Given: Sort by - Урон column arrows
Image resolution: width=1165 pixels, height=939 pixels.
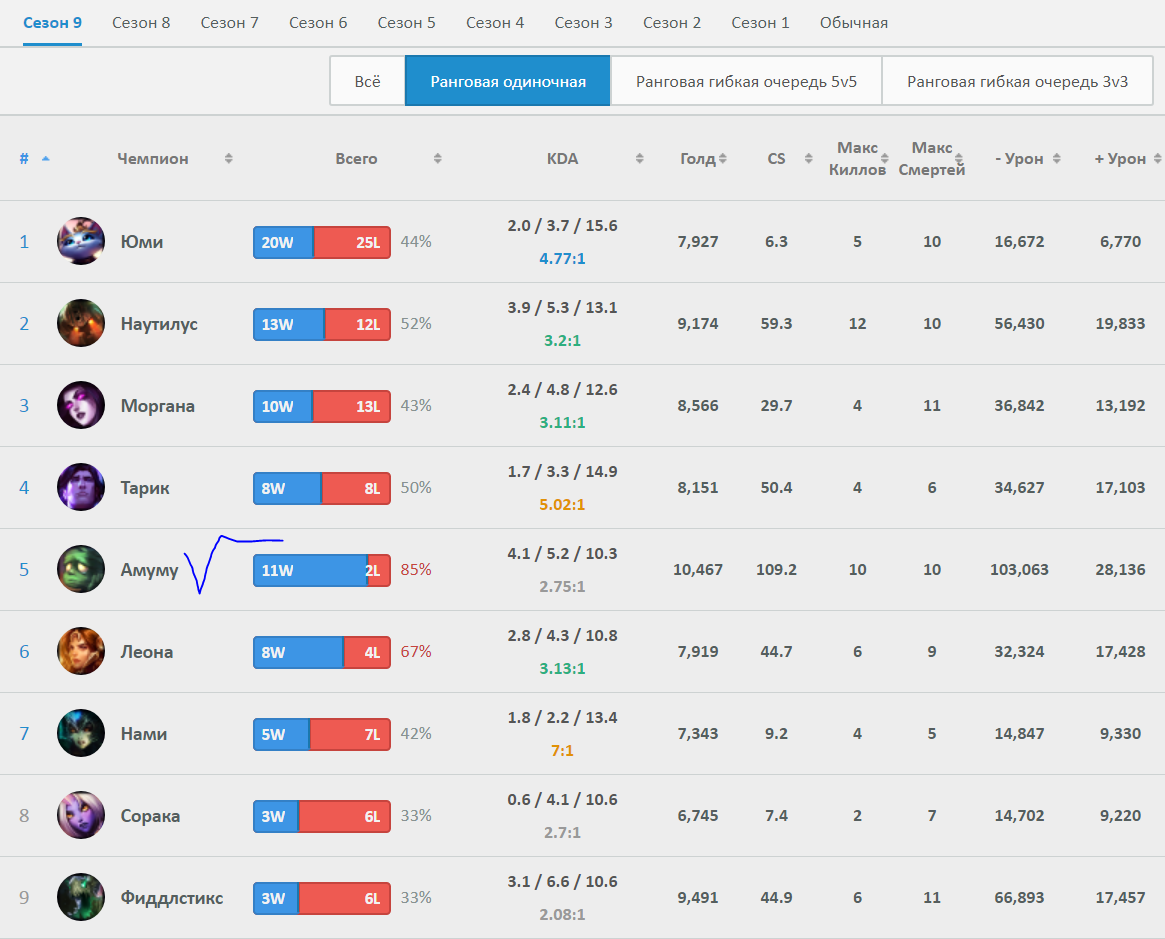Looking at the screenshot, I should pyautogui.click(x=1057, y=158).
